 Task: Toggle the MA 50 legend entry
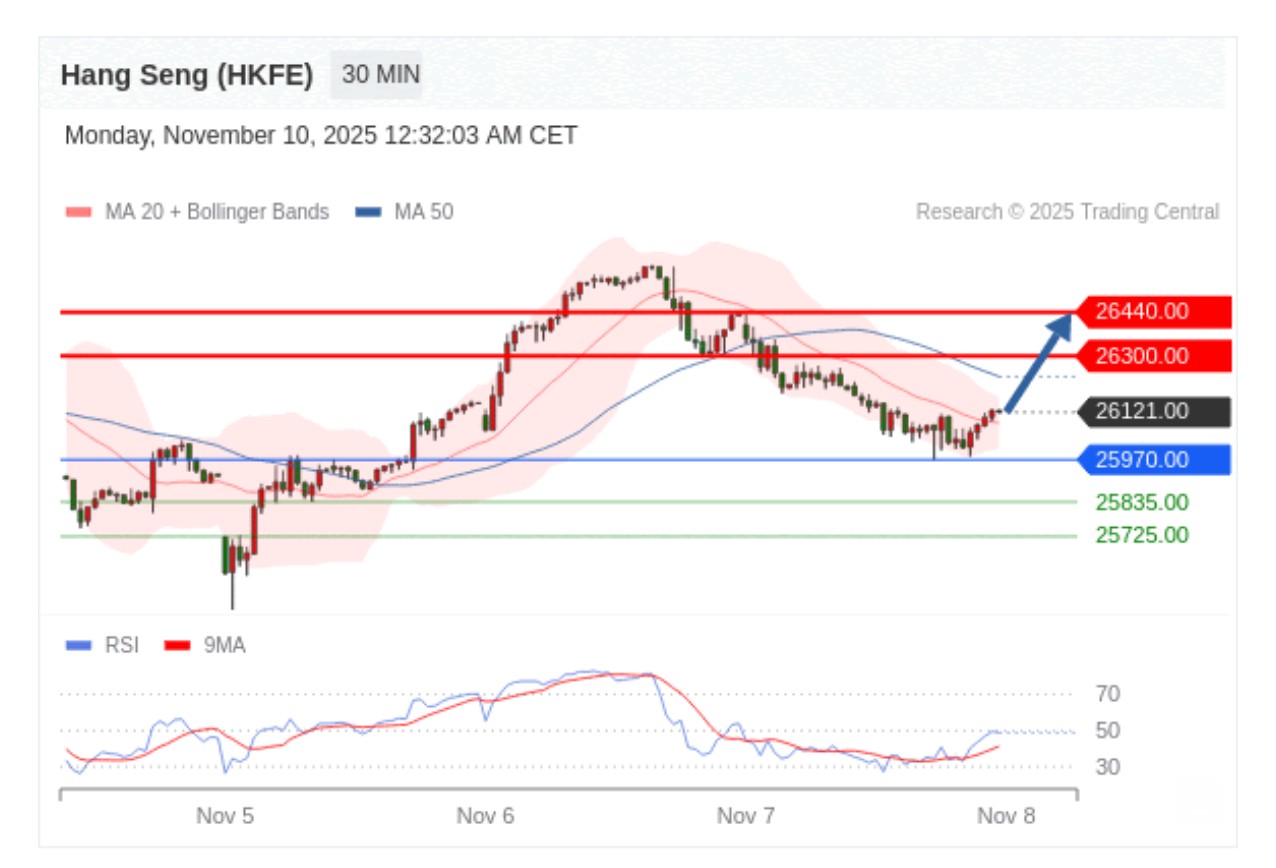[x=405, y=212]
